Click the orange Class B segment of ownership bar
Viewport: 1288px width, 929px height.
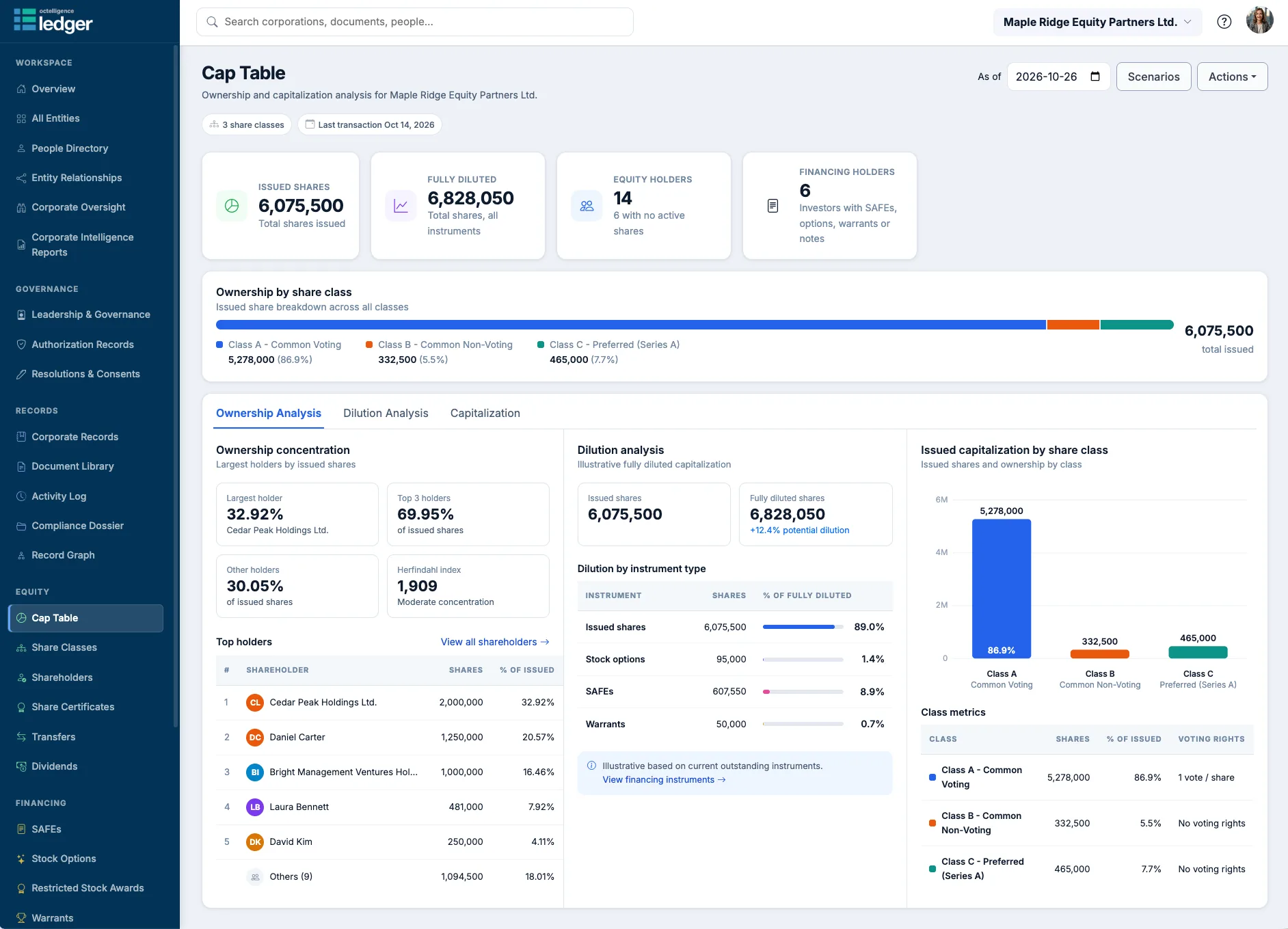click(x=1073, y=325)
